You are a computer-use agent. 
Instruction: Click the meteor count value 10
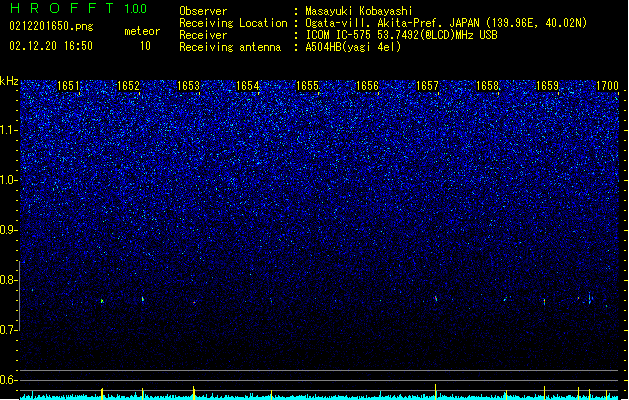point(145,46)
